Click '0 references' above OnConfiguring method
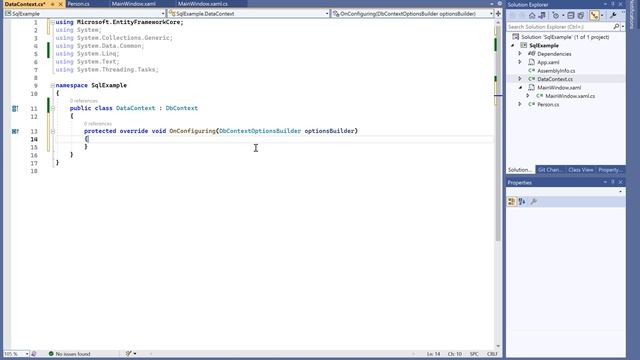 pyautogui.click(x=98, y=124)
